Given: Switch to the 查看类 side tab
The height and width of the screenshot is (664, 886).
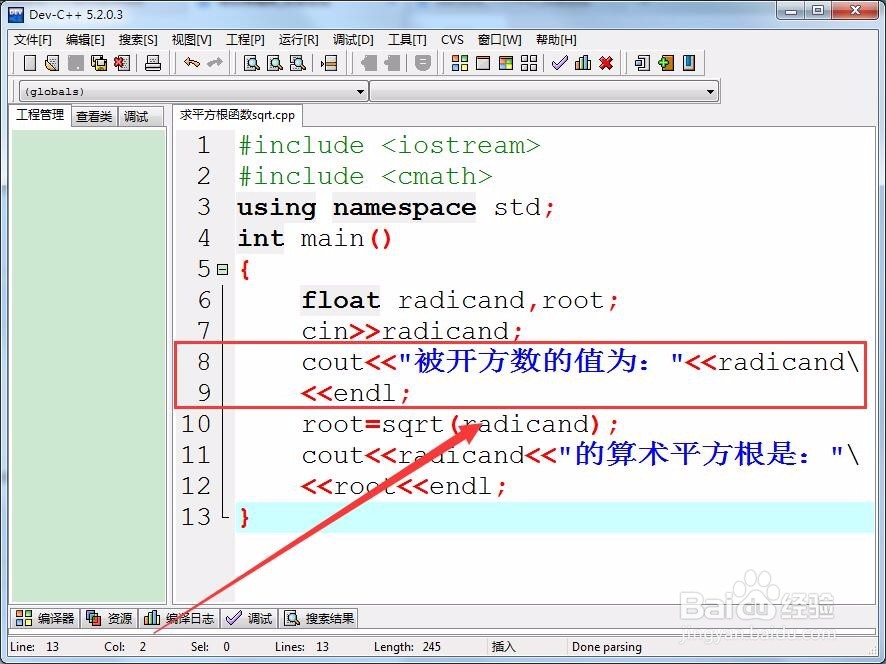Looking at the screenshot, I should pyautogui.click(x=94, y=116).
